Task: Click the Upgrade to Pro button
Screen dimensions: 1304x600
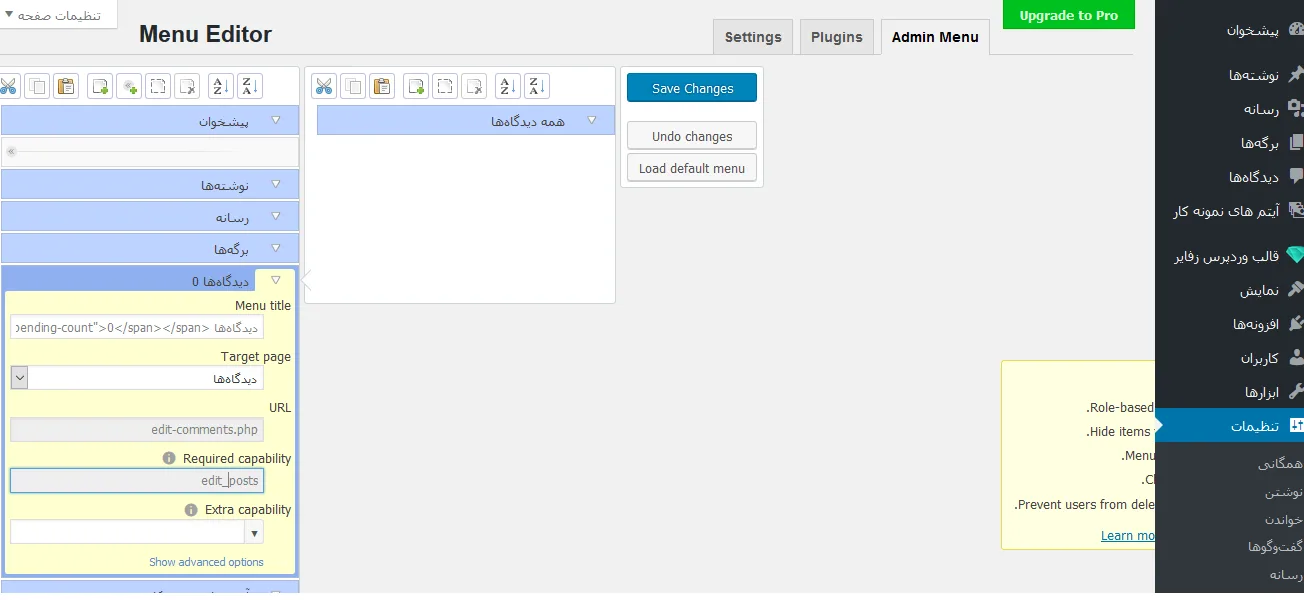Action: point(1069,15)
